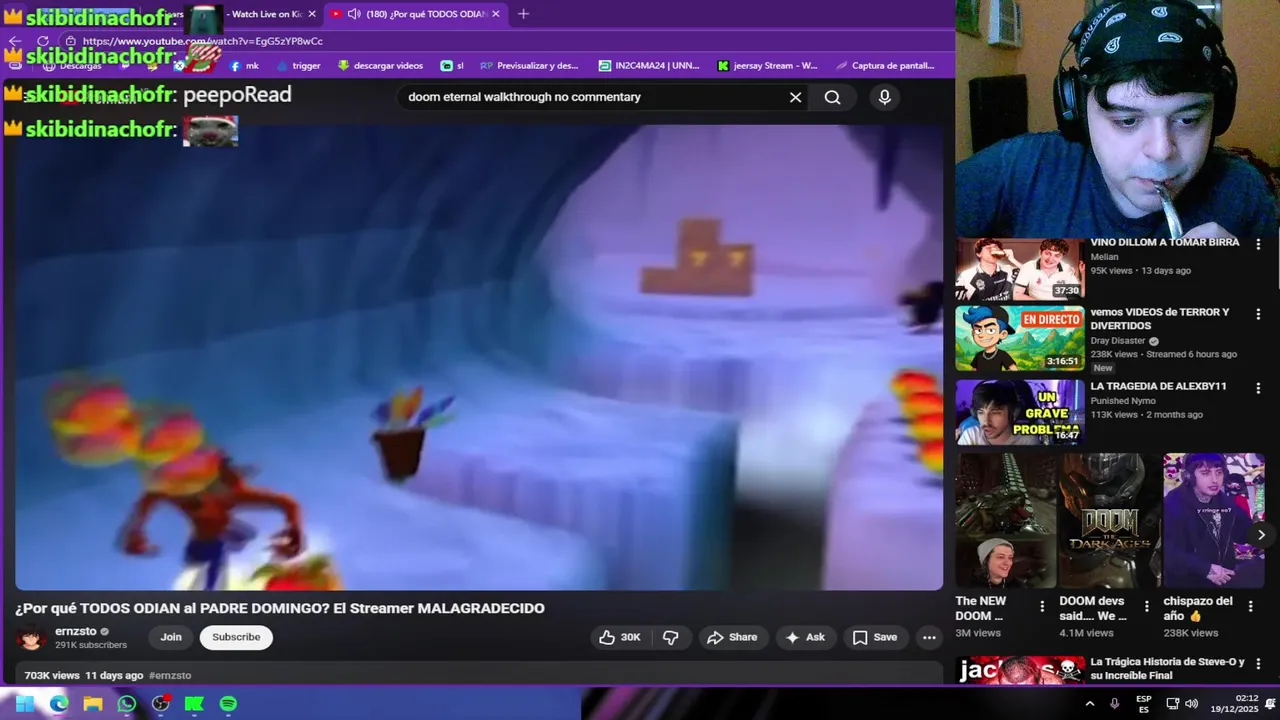
Task: Switch to the Por qué TODOS ODIAN tab
Action: coord(418,14)
